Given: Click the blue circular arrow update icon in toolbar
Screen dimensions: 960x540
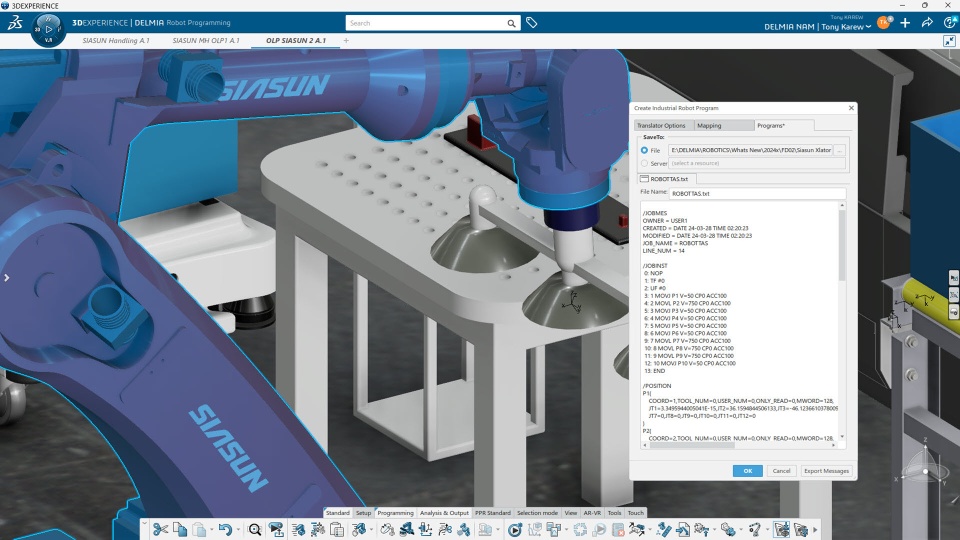Looking at the screenshot, I should pyautogui.click(x=580, y=530).
